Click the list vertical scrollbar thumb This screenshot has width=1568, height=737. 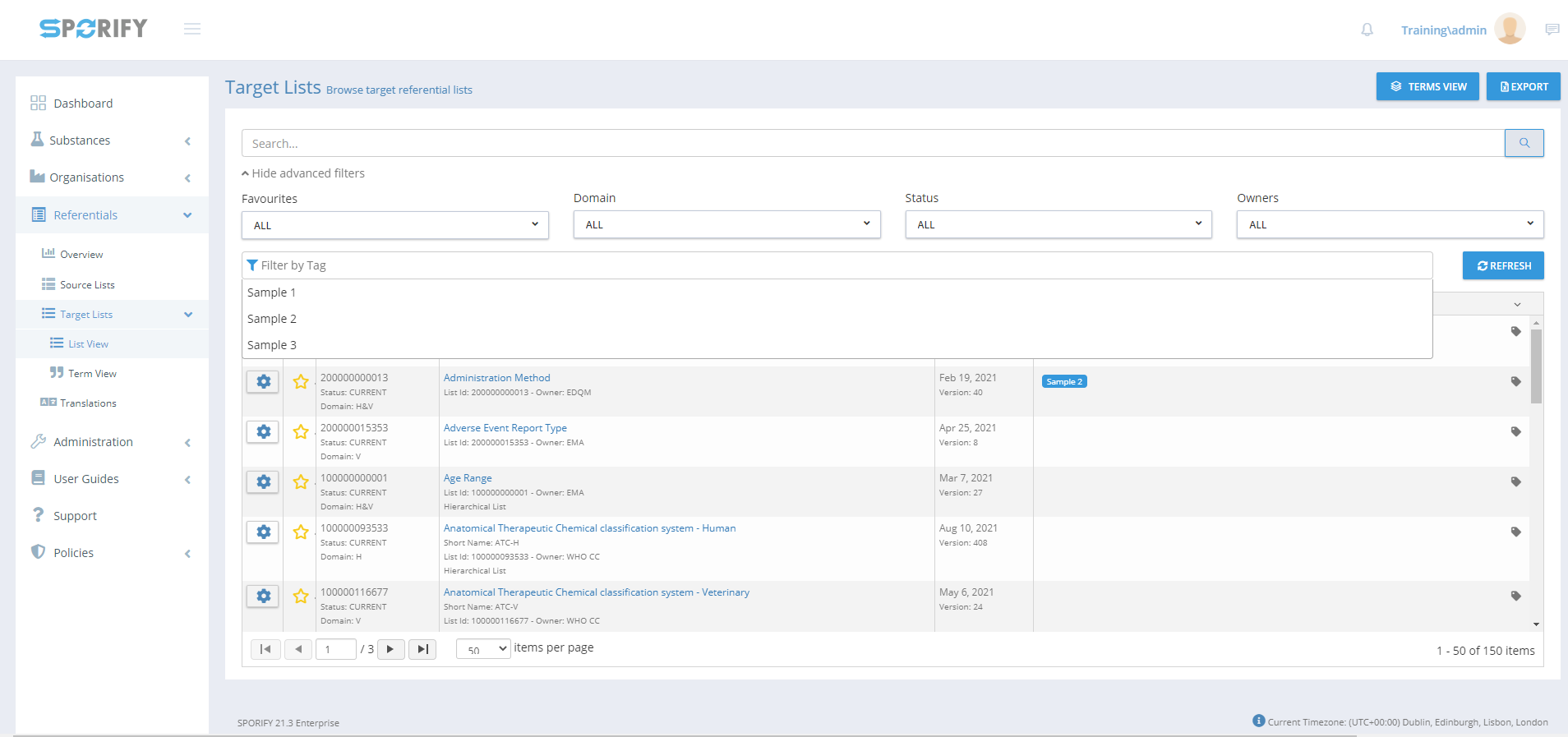[1536, 366]
